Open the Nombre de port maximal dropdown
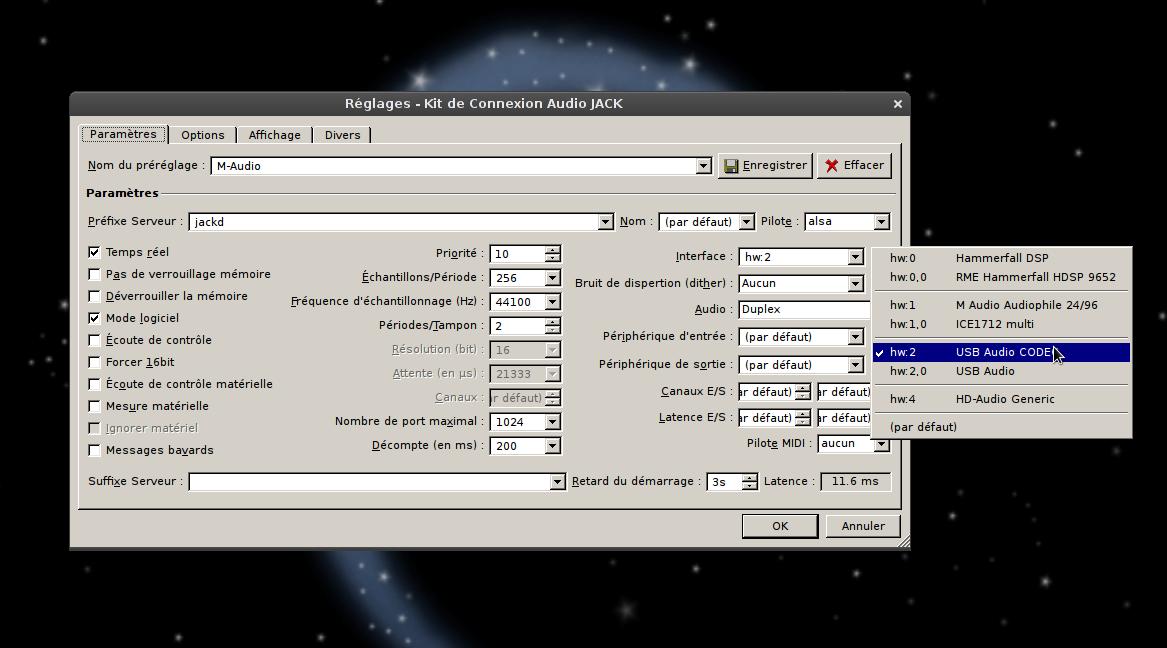Screen dimensions: 1167x648 tap(552, 422)
